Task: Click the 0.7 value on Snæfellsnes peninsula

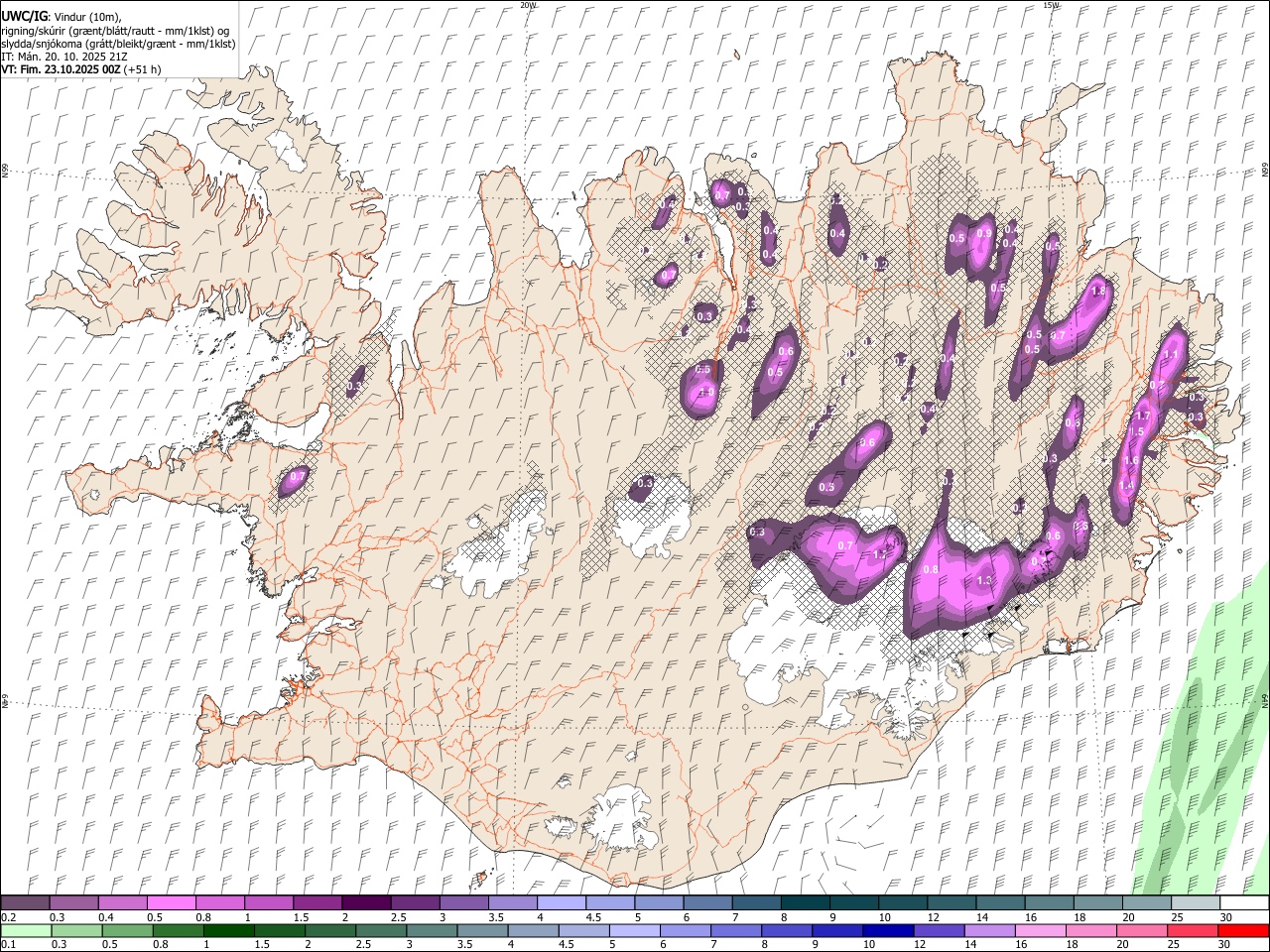Action: click(297, 479)
